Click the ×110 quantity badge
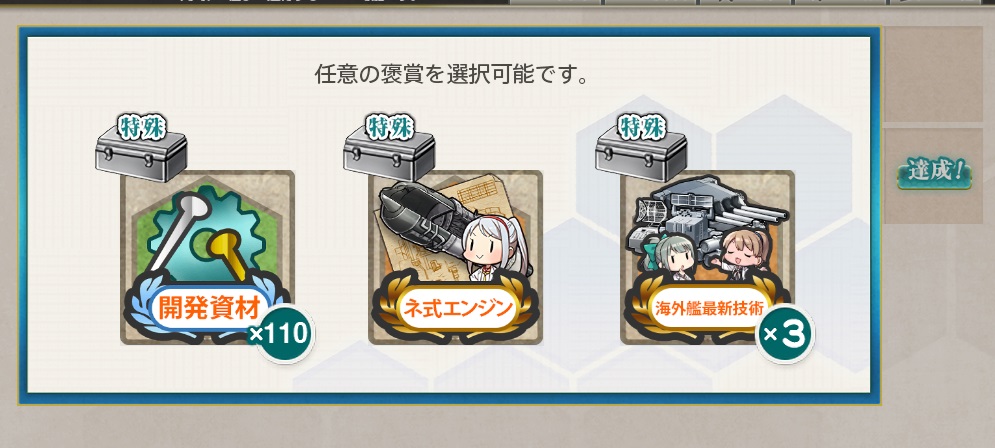This screenshot has width=995, height=448. [x=282, y=333]
